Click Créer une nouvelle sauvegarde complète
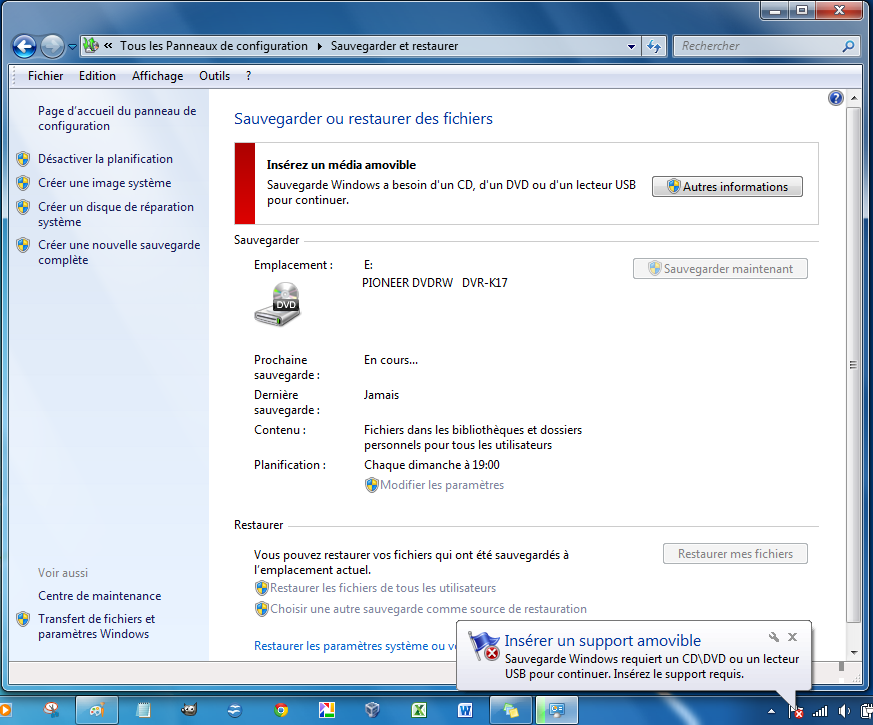The width and height of the screenshot is (873, 725). point(119,252)
